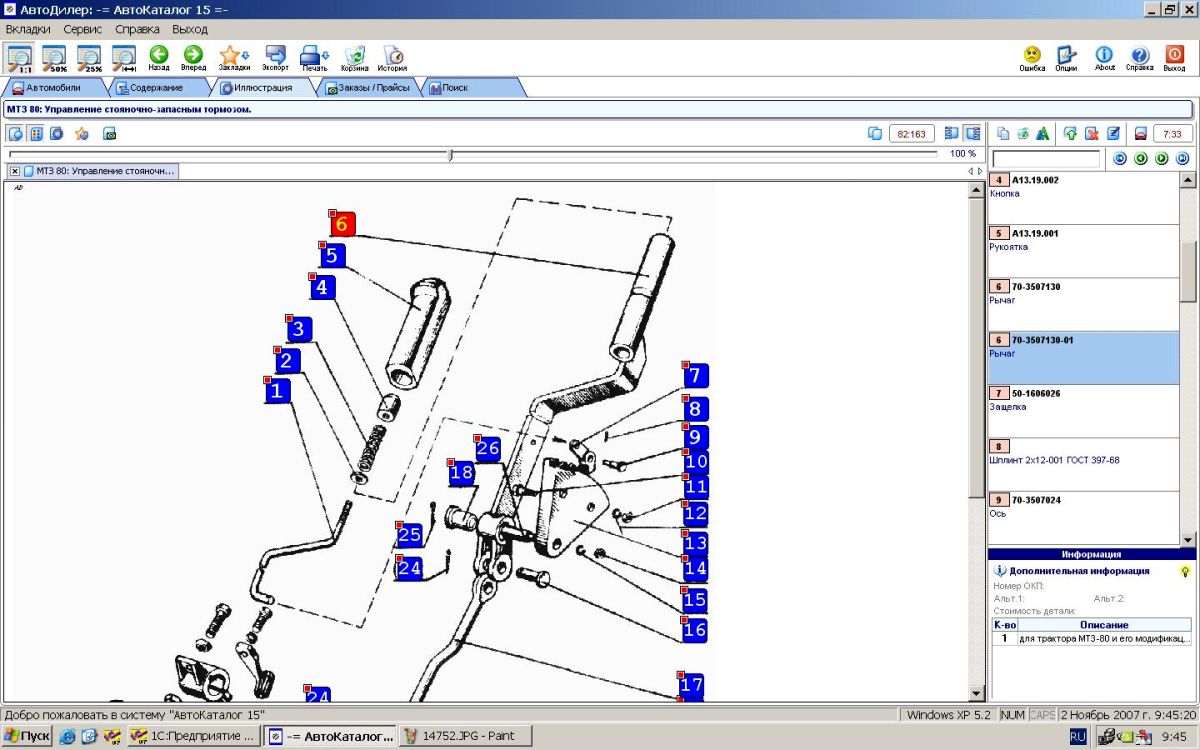Open the Корзина basket icon
The width and height of the screenshot is (1200, 750).
[354, 56]
